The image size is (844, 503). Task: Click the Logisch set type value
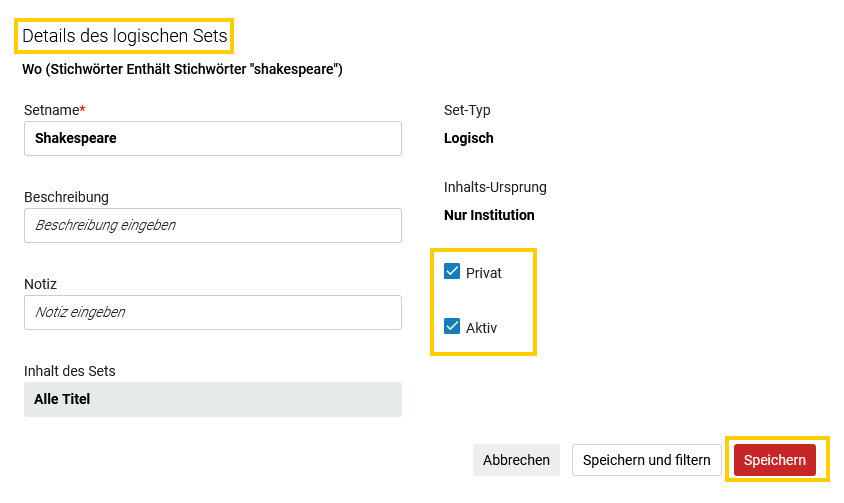(x=468, y=138)
